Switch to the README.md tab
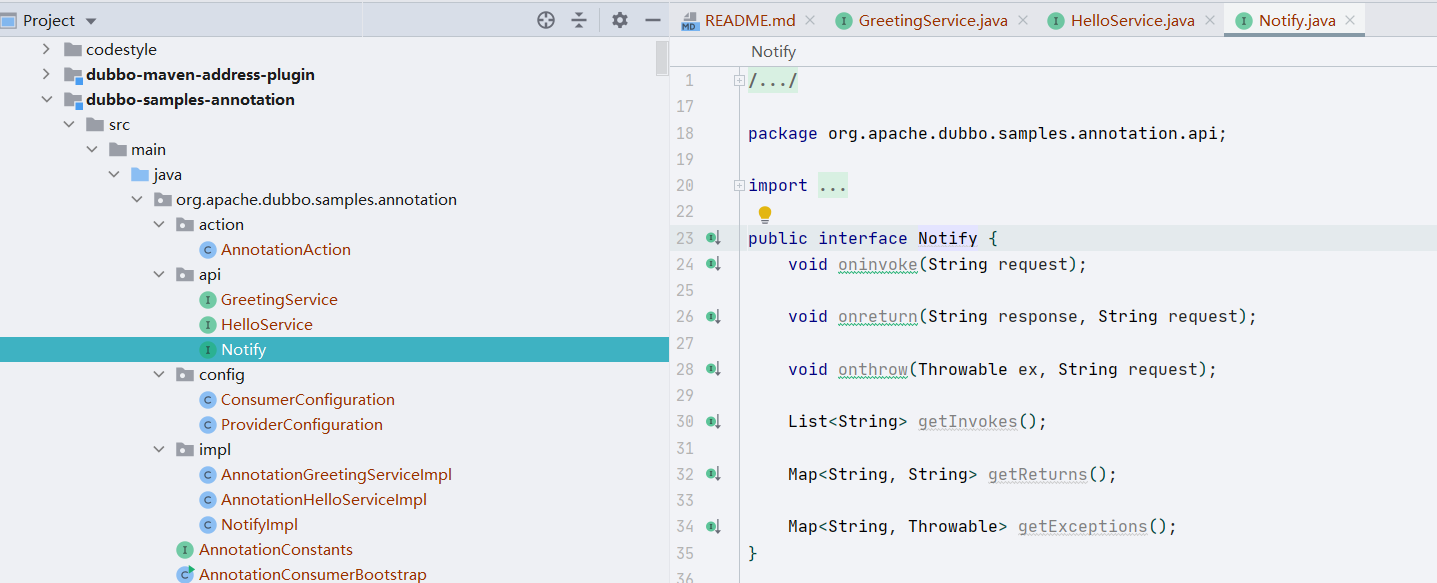The width and height of the screenshot is (1437, 583). click(749, 20)
